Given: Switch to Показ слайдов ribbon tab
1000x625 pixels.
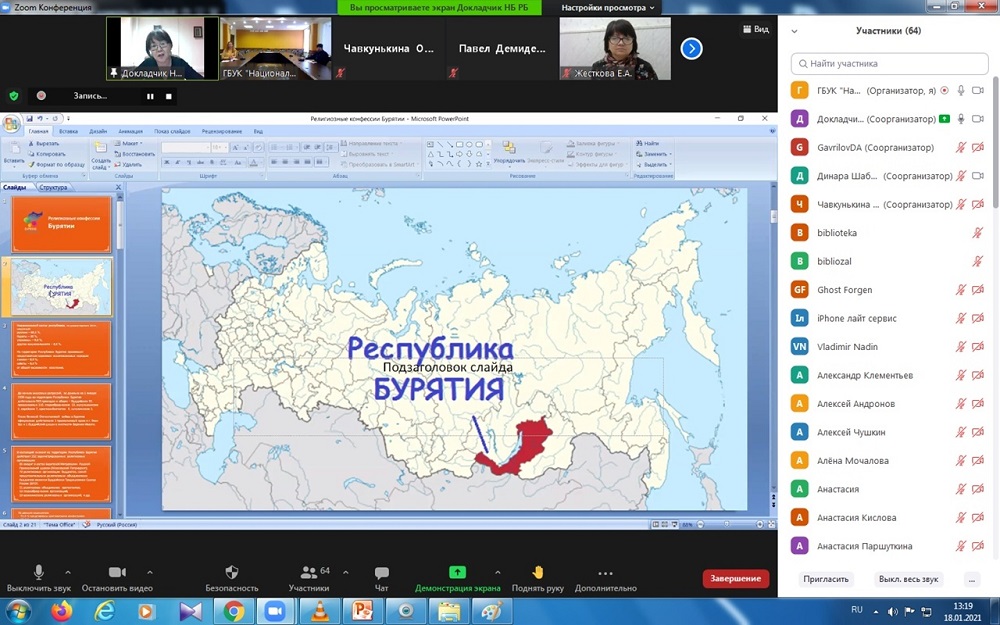Looking at the screenshot, I should click(x=172, y=131).
